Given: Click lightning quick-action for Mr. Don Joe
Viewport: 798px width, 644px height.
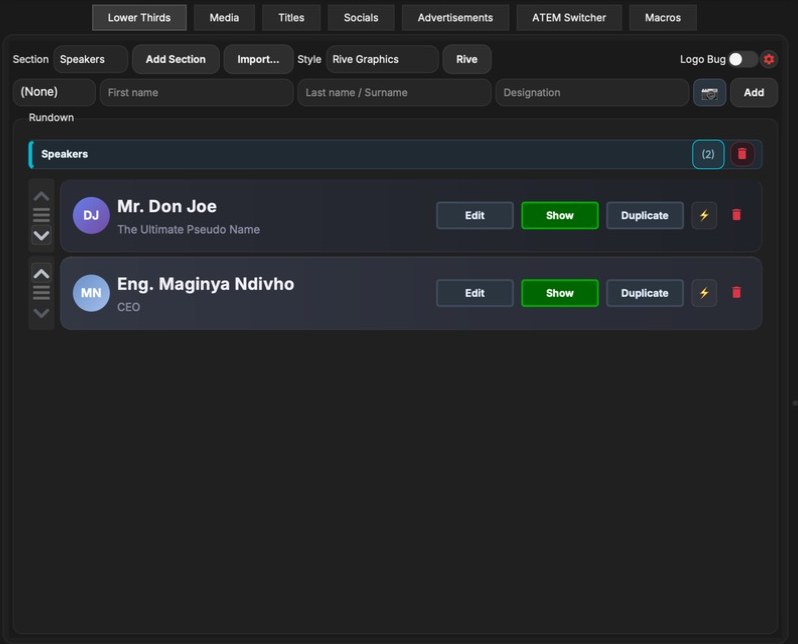Looking at the screenshot, I should pos(704,215).
